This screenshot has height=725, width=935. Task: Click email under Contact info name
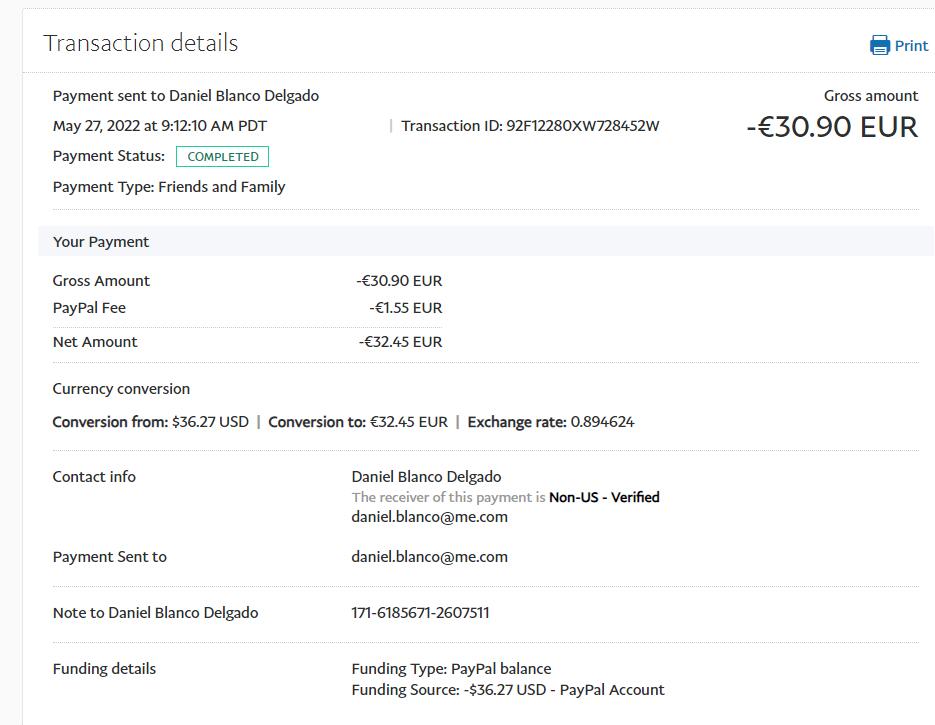click(429, 517)
